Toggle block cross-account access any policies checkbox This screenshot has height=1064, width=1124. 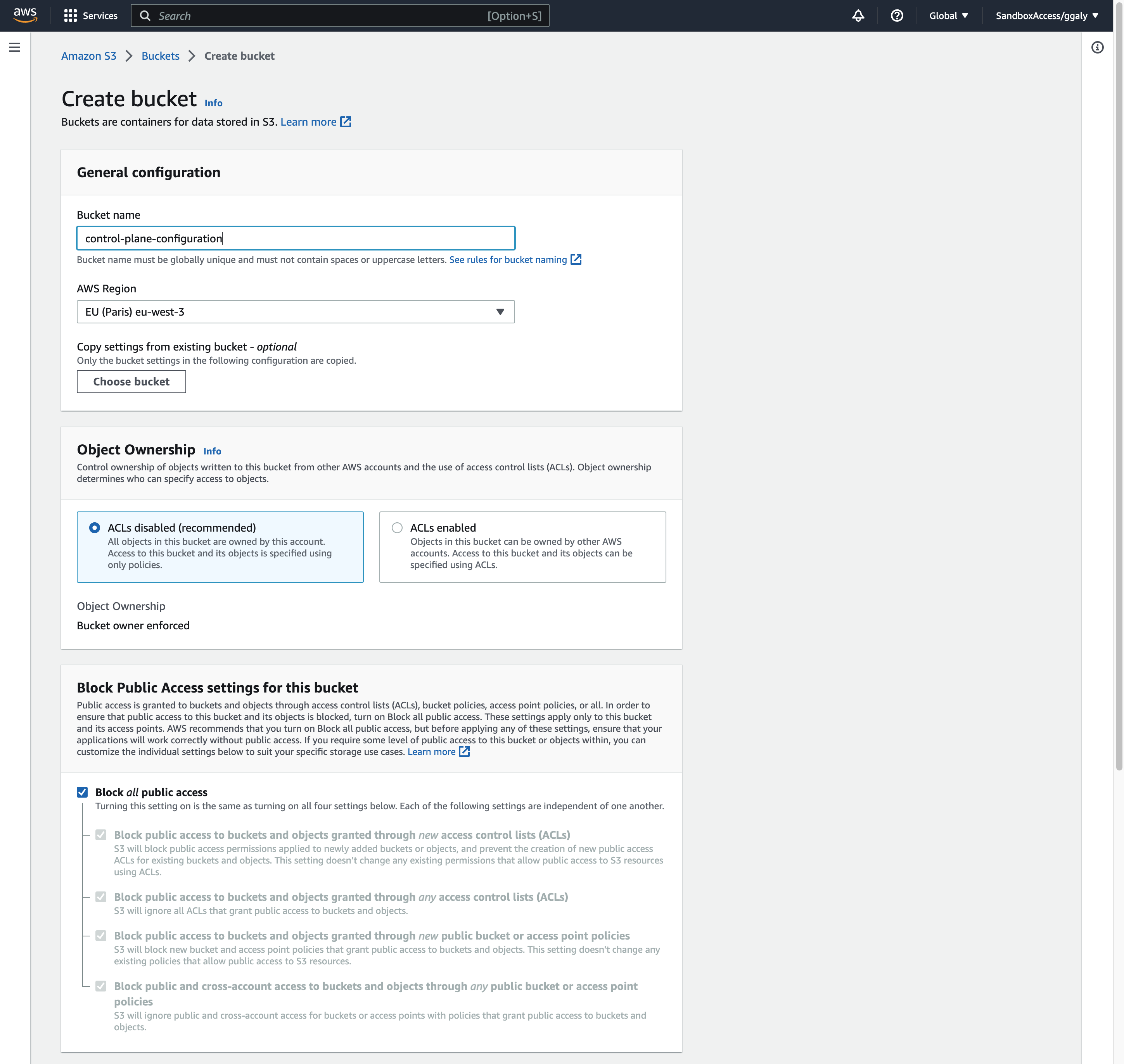point(101,986)
